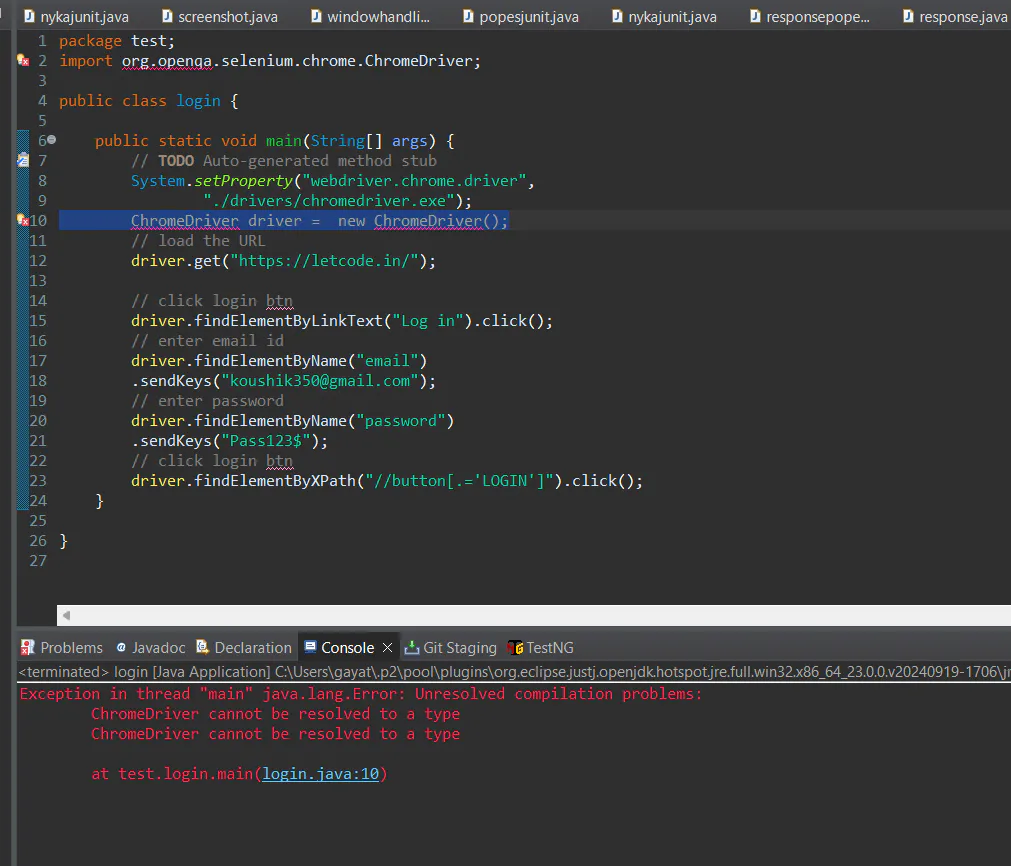This screenshot has height=866, width=1011.
Task: Click the class name "login" declaration
Action: (x=199, y=101)
